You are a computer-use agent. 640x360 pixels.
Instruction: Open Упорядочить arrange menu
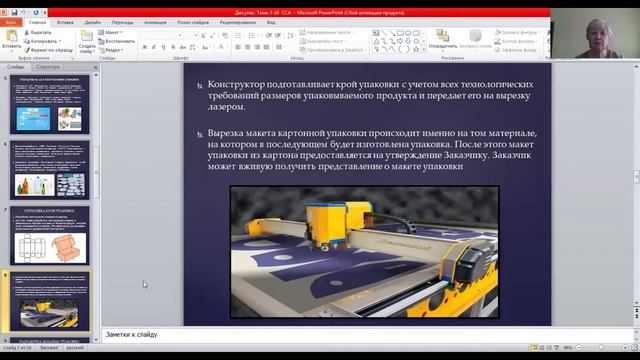click(442, 40)
